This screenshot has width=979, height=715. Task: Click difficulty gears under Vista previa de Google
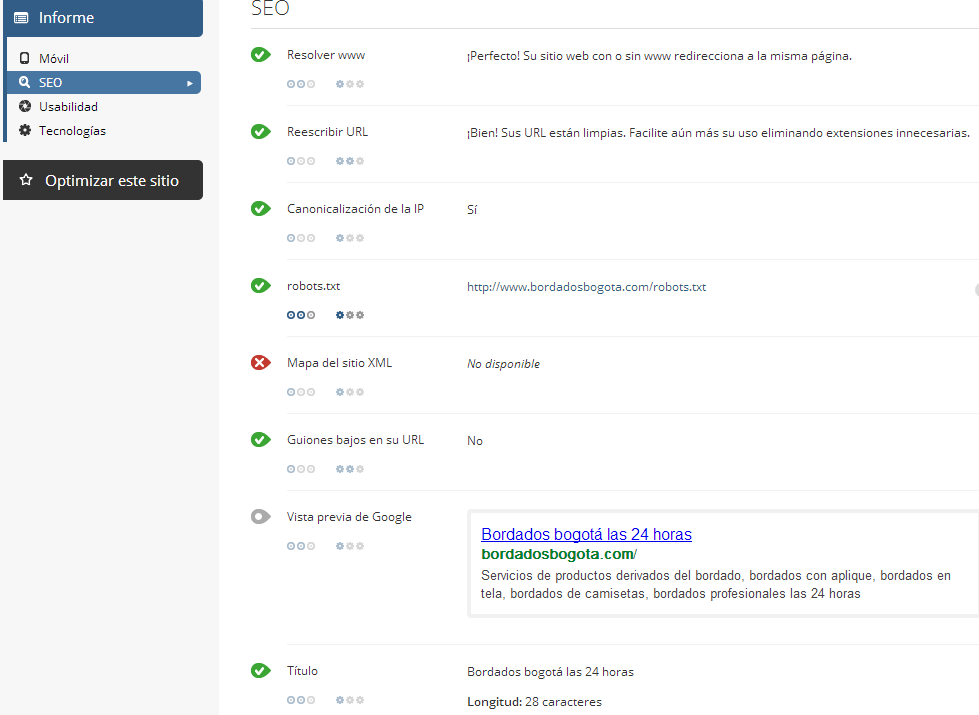[x=350, y=546]
